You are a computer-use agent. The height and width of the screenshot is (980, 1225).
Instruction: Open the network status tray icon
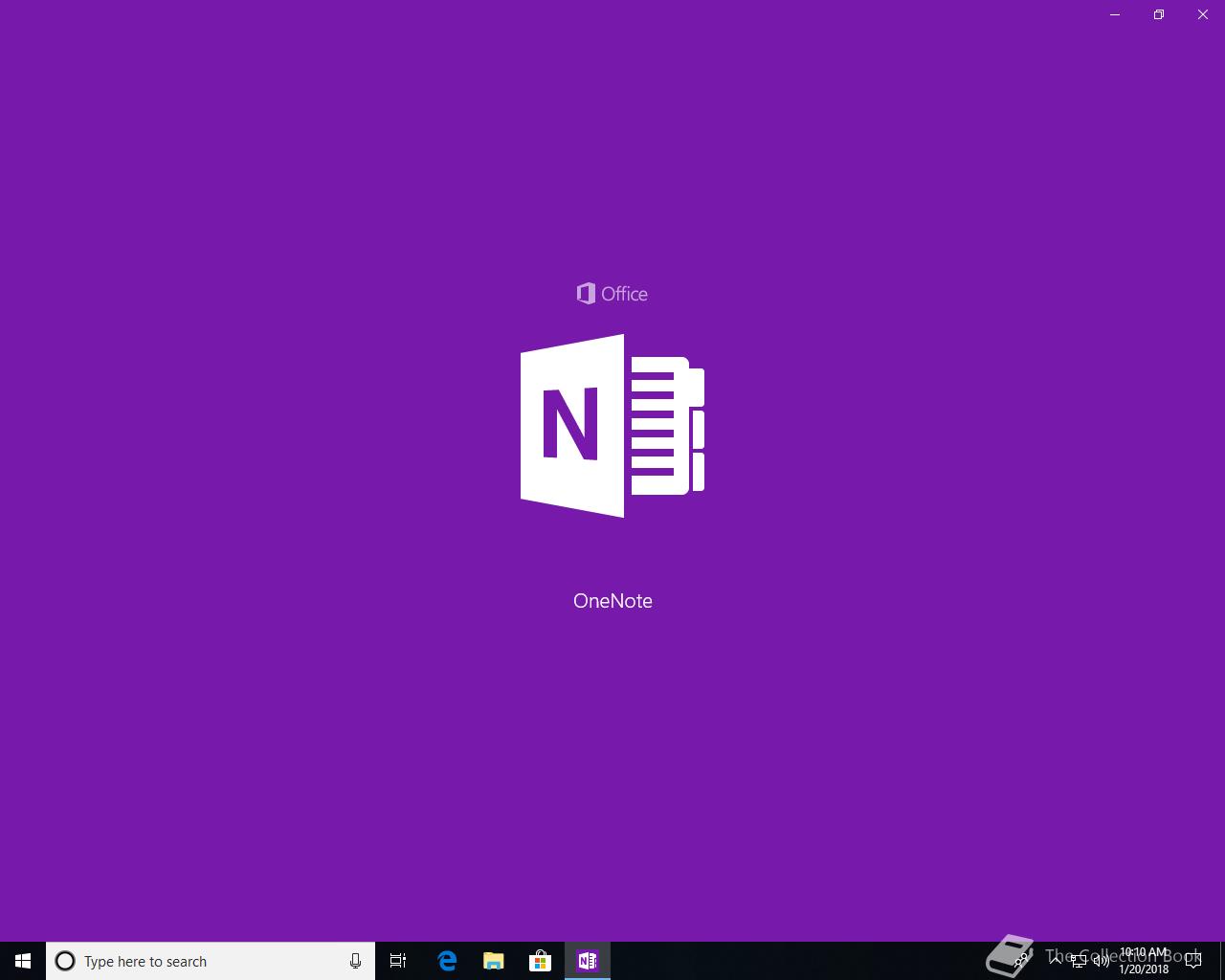click(x=1078, y=961)
